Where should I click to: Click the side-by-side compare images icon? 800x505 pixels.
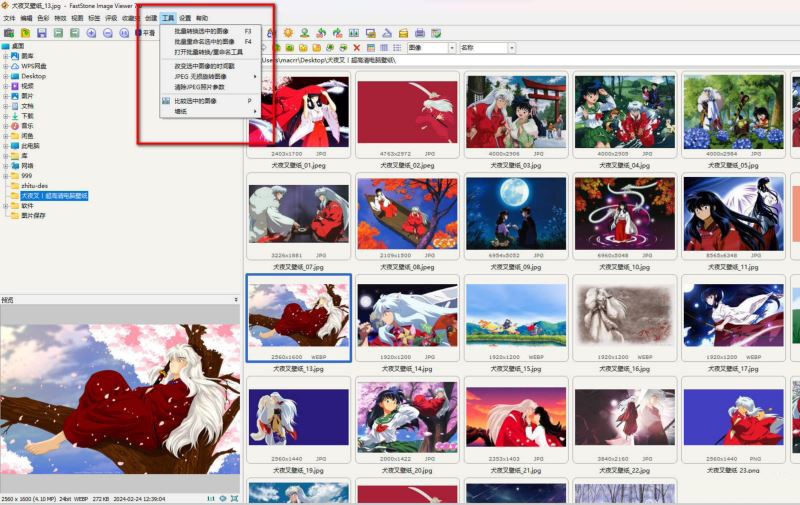pos(354,33)
